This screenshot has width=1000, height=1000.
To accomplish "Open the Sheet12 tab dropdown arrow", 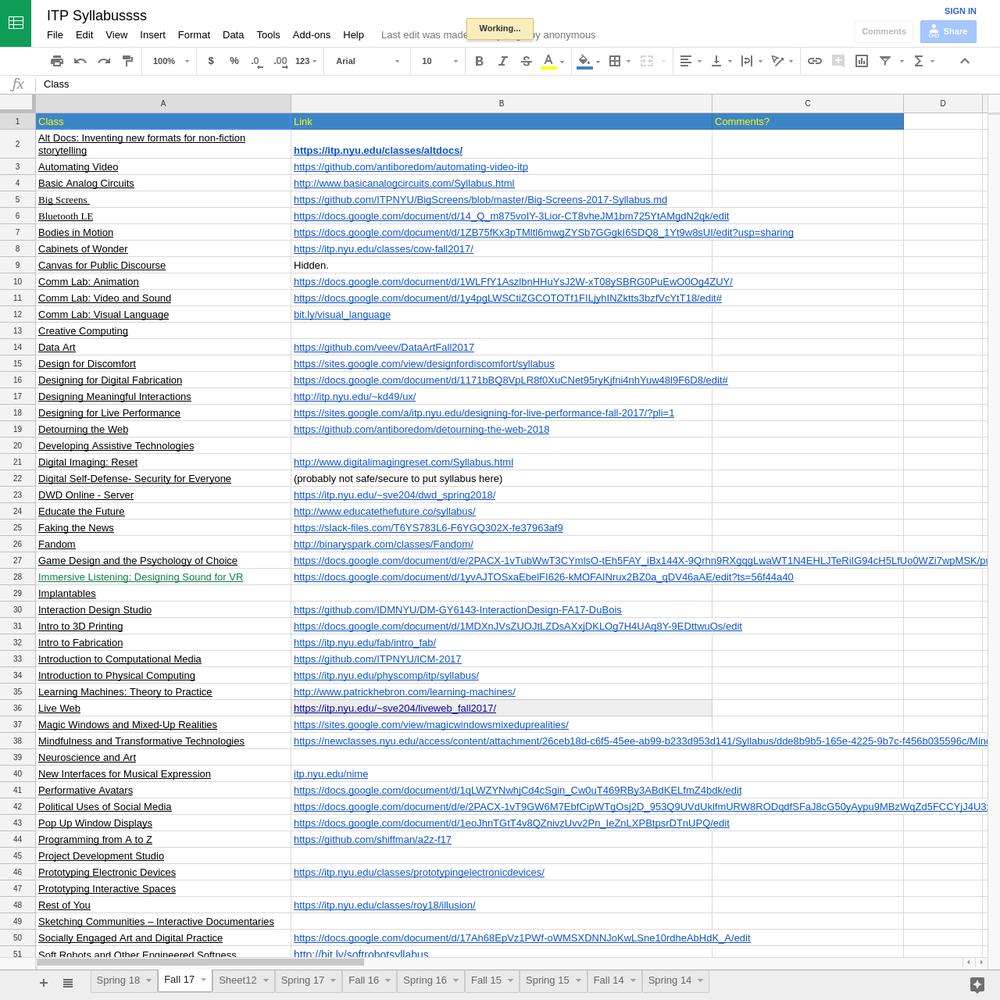I will coord(265,980).
